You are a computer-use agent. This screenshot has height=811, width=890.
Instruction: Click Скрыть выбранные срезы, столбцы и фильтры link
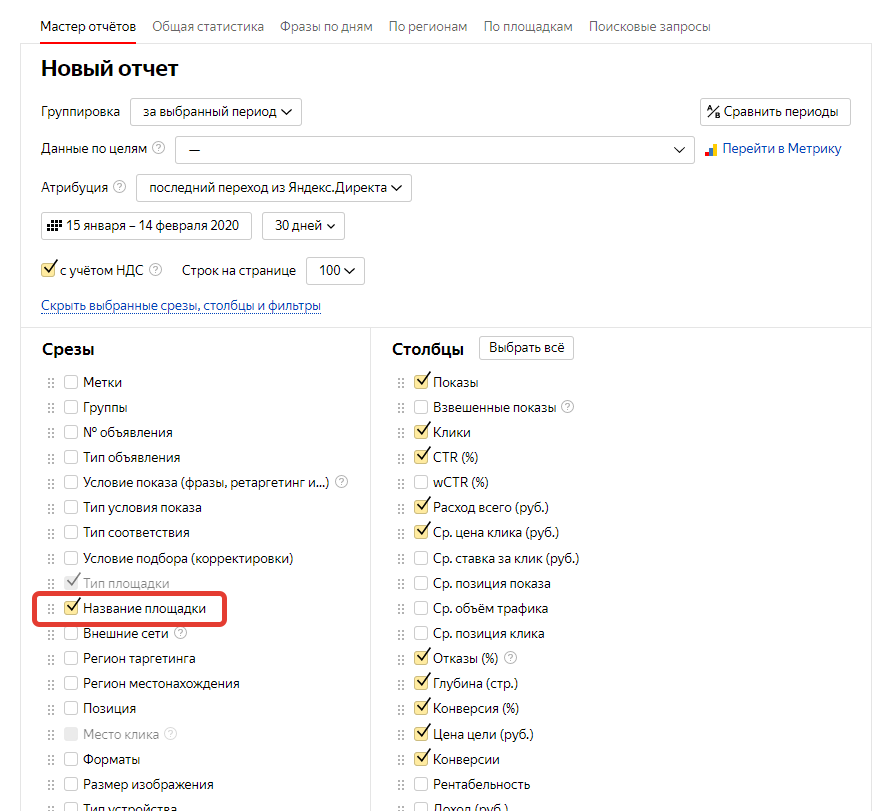[181, 306]
